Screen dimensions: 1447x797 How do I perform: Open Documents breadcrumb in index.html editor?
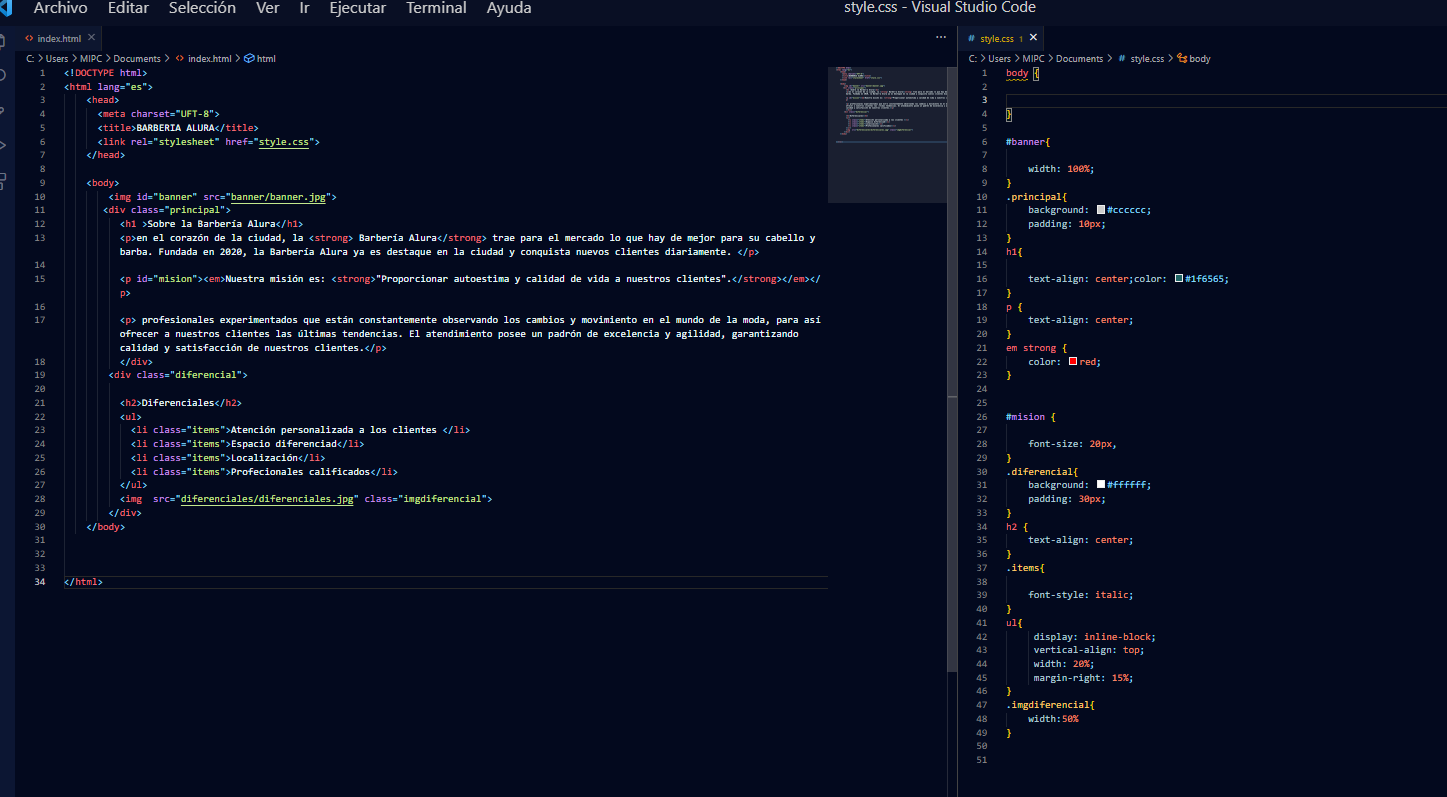pyautogui.click(x=137, y=59)
